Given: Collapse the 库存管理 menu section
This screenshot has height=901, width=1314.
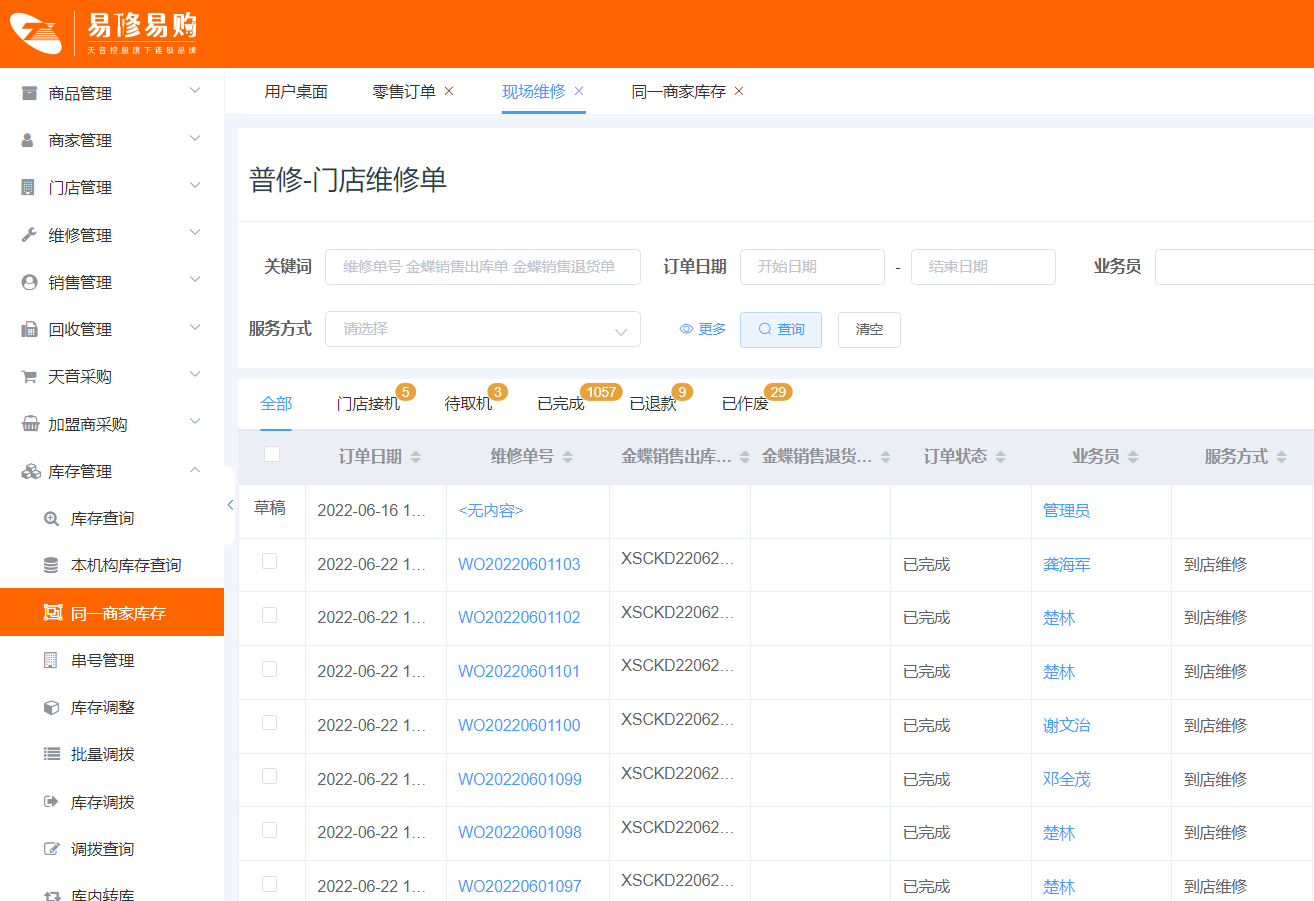Looking at the screenshot, I should 194,471.
